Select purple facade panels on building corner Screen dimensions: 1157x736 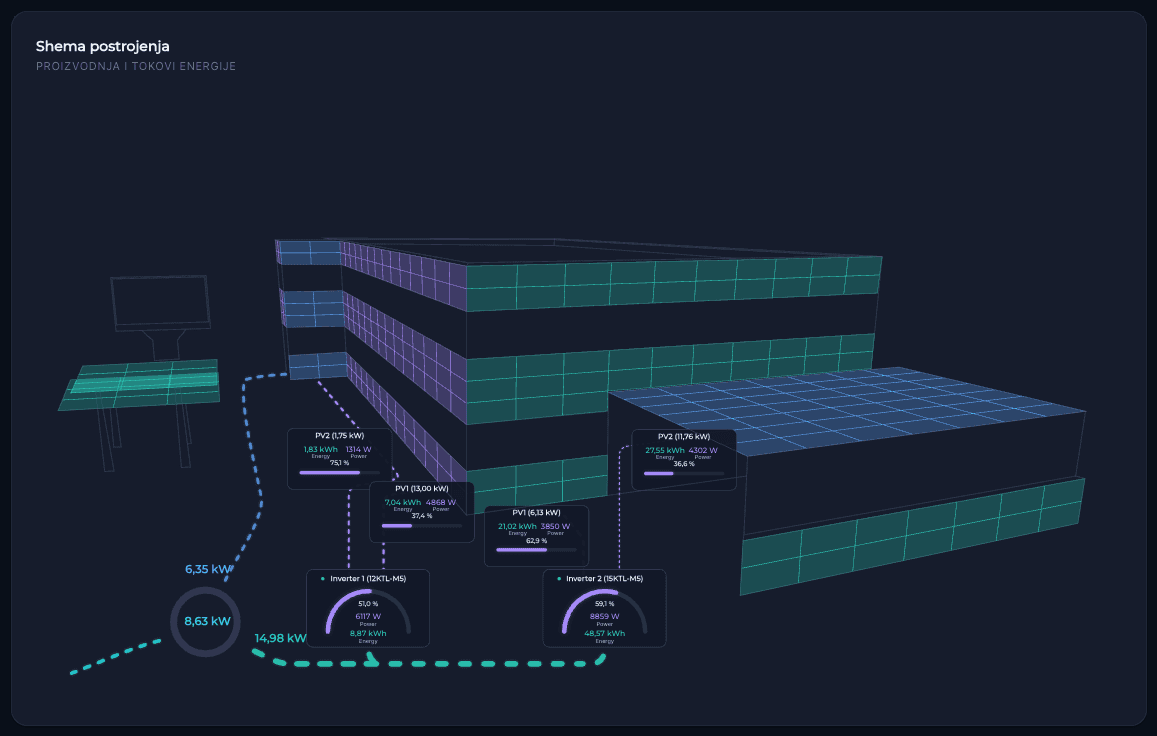[404, 347]
